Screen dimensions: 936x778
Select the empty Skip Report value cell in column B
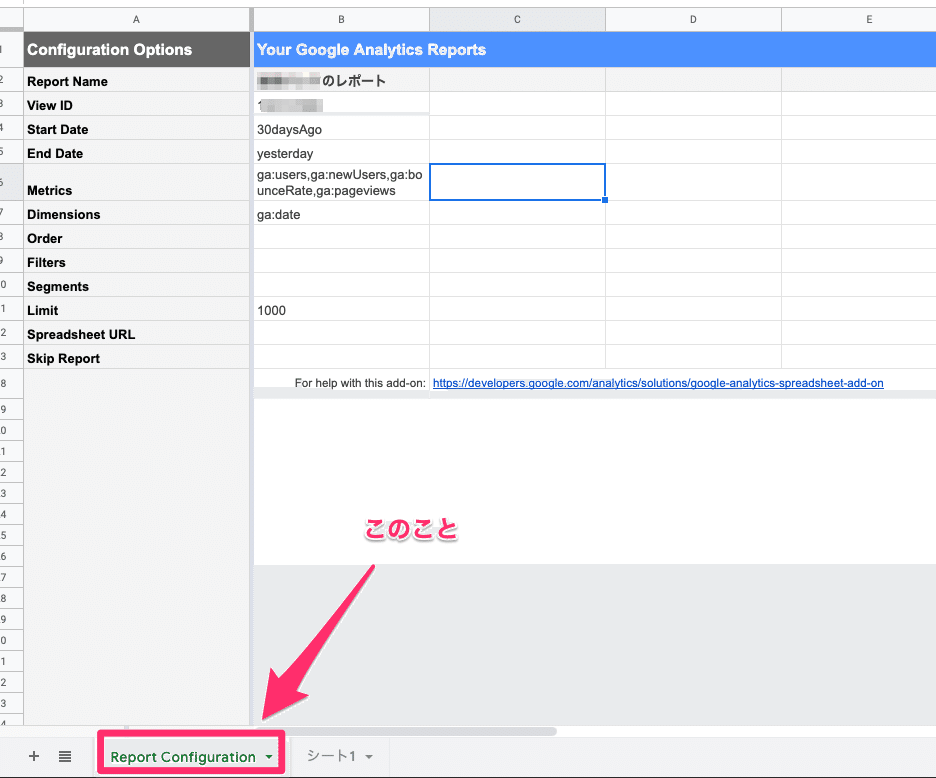click(x=341, y=357)
